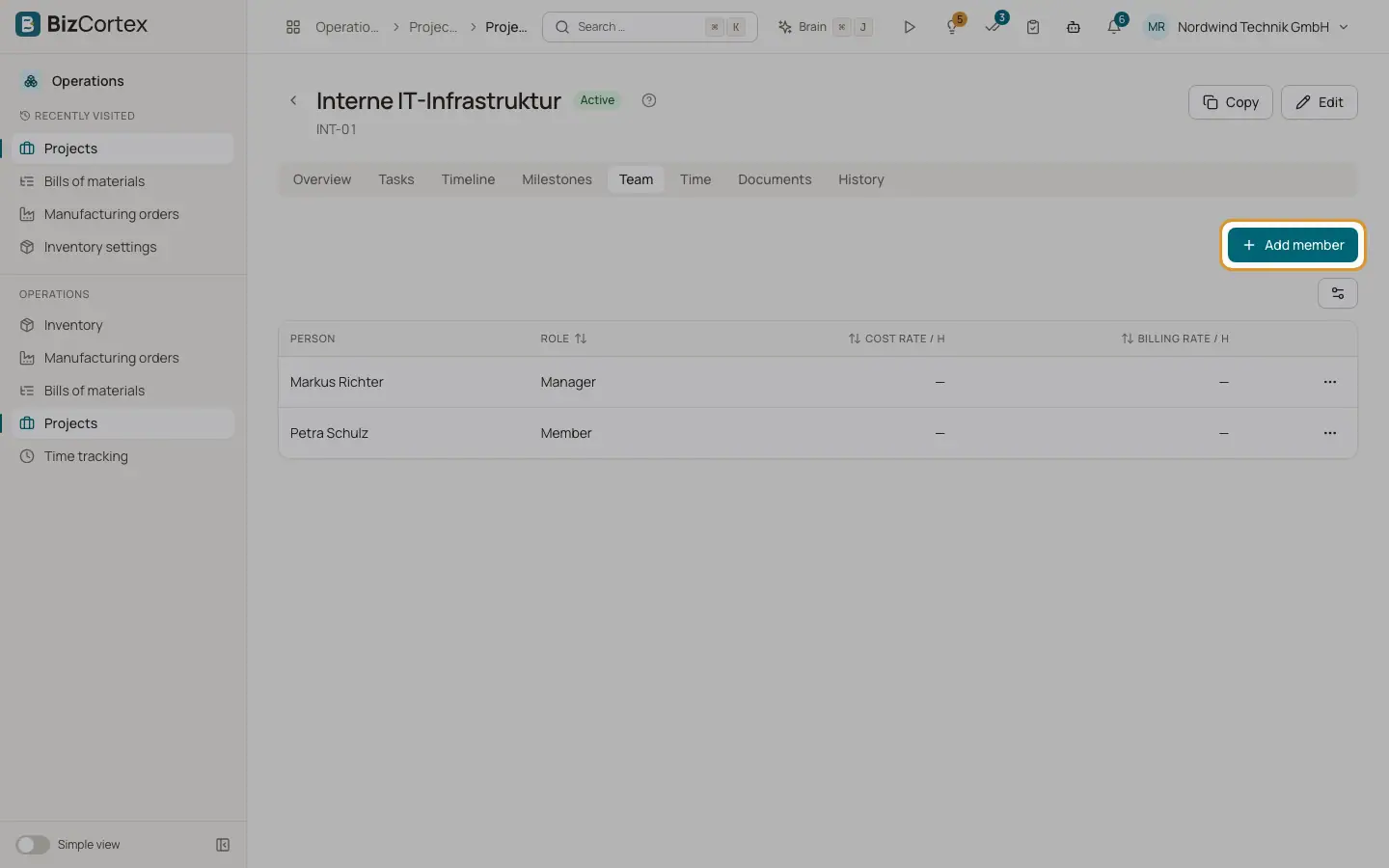Click the BizCortex logo icon
Screen dimensions: 1389x868
[x=28, y=24]
